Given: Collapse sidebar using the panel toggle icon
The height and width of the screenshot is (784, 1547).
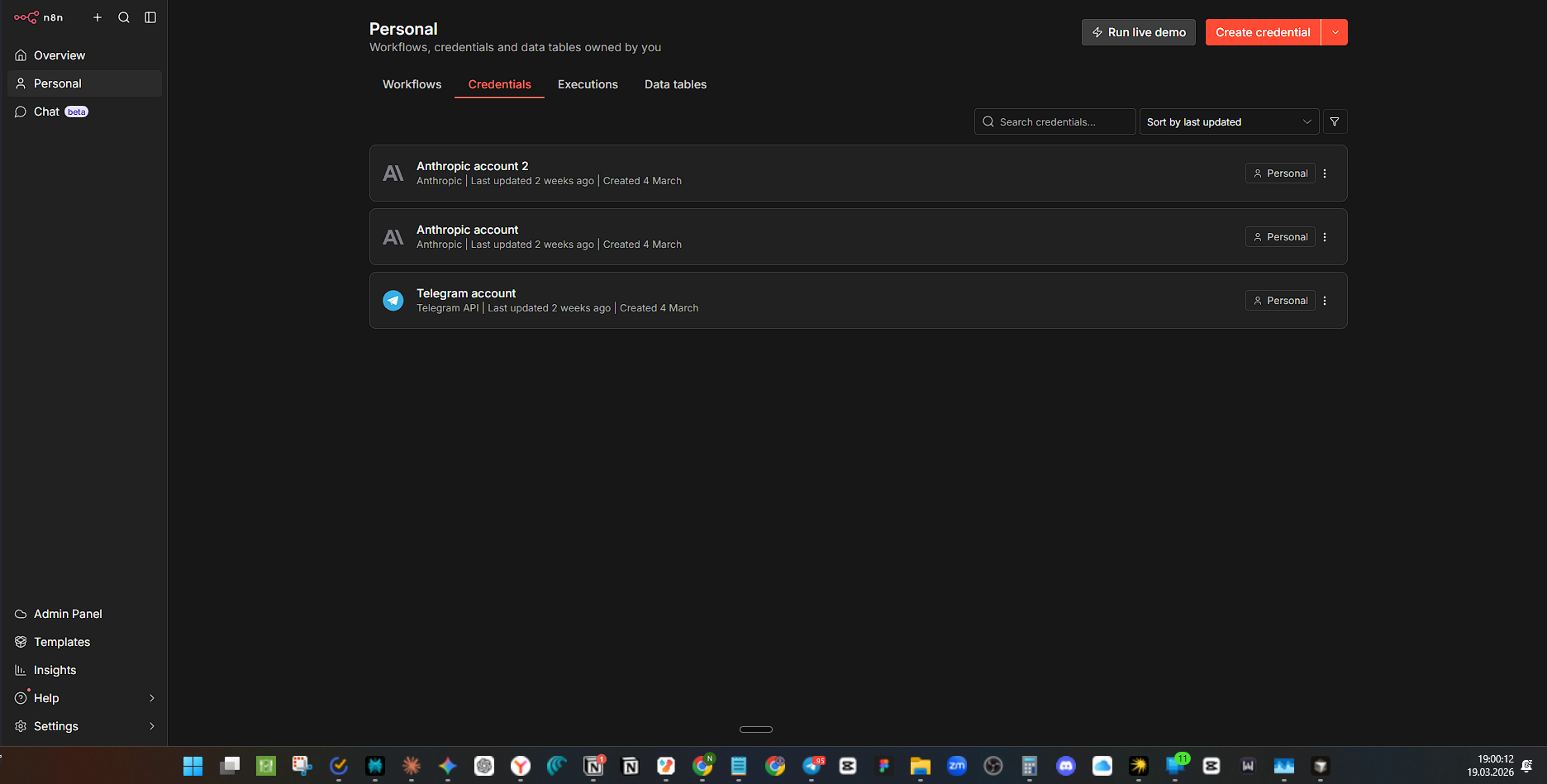Looking at the screenshot, I should click(x=150, y=17).
